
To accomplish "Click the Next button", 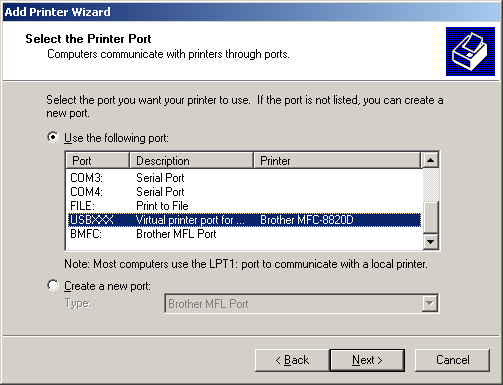I will (x=367, y=360).
